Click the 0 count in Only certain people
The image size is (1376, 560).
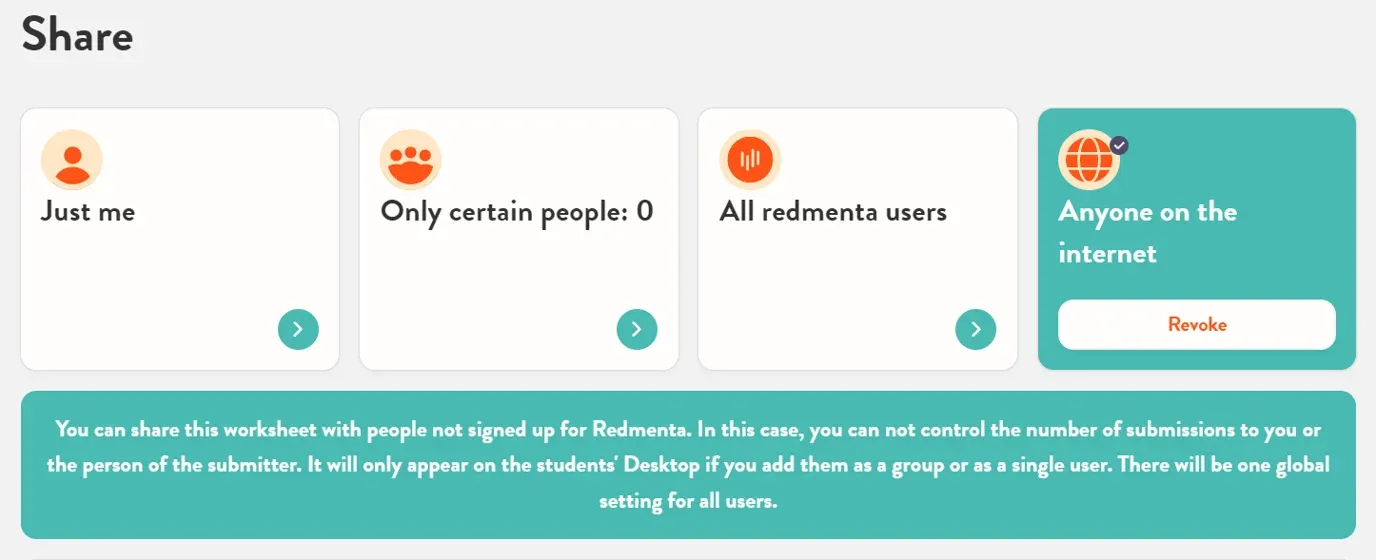click(645, 212)
